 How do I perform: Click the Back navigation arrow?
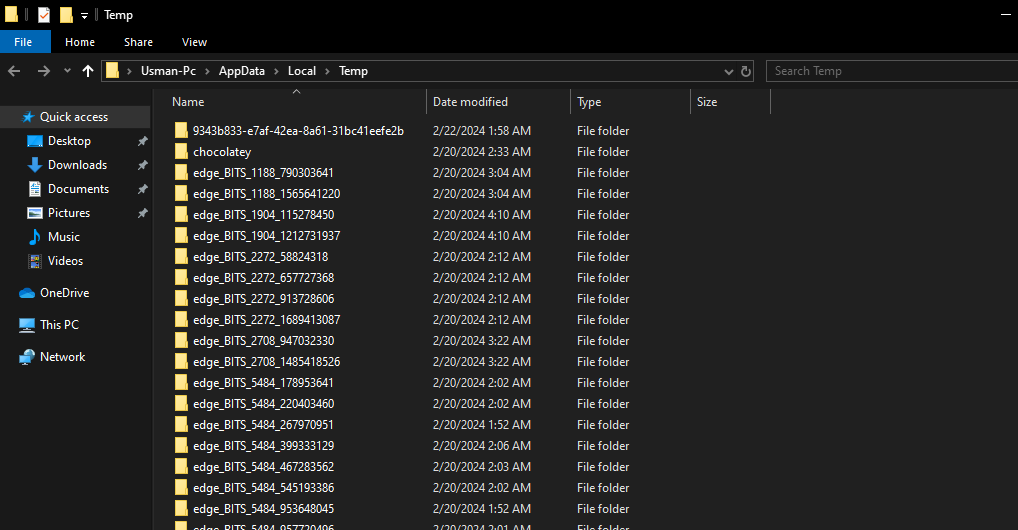tap(14, 71)
